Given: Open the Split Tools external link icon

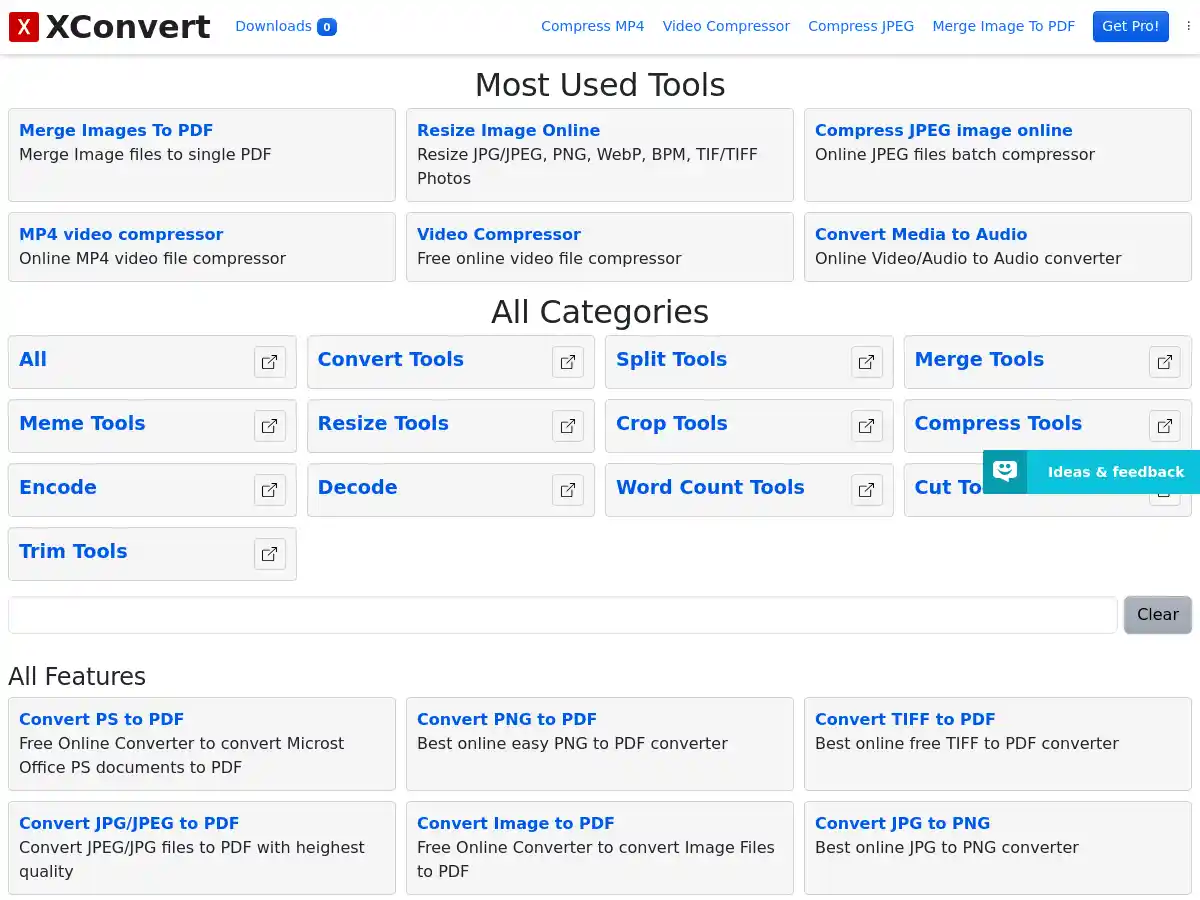Looking at the screenshot, I should pos(866,362).
